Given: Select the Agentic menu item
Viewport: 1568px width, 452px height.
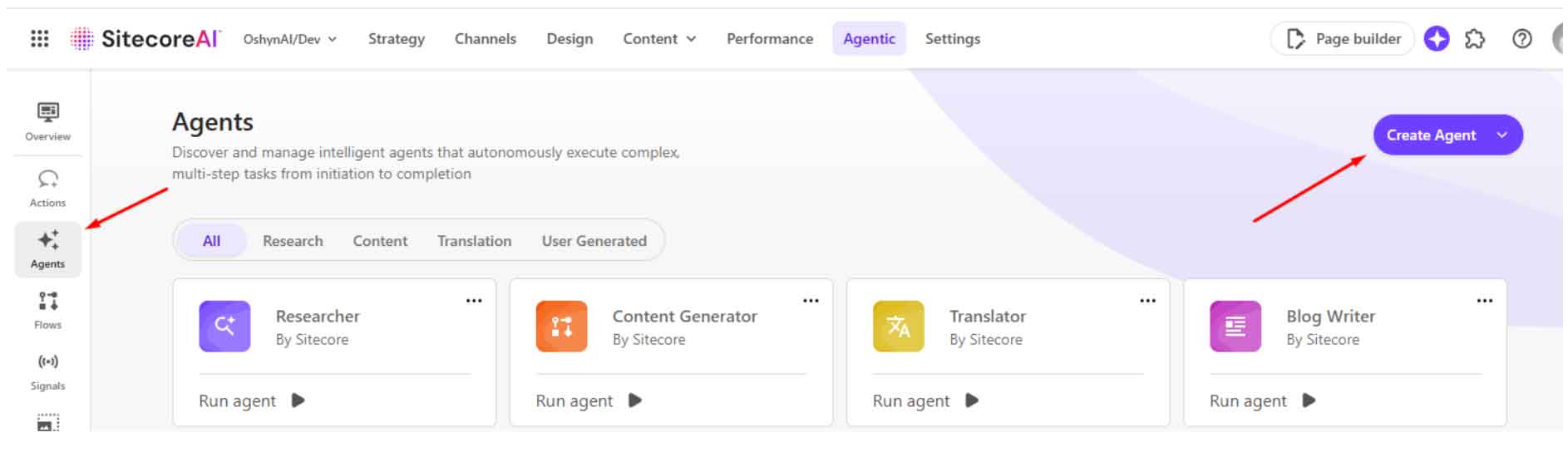Looking at the screenshot, I should 869,39.
